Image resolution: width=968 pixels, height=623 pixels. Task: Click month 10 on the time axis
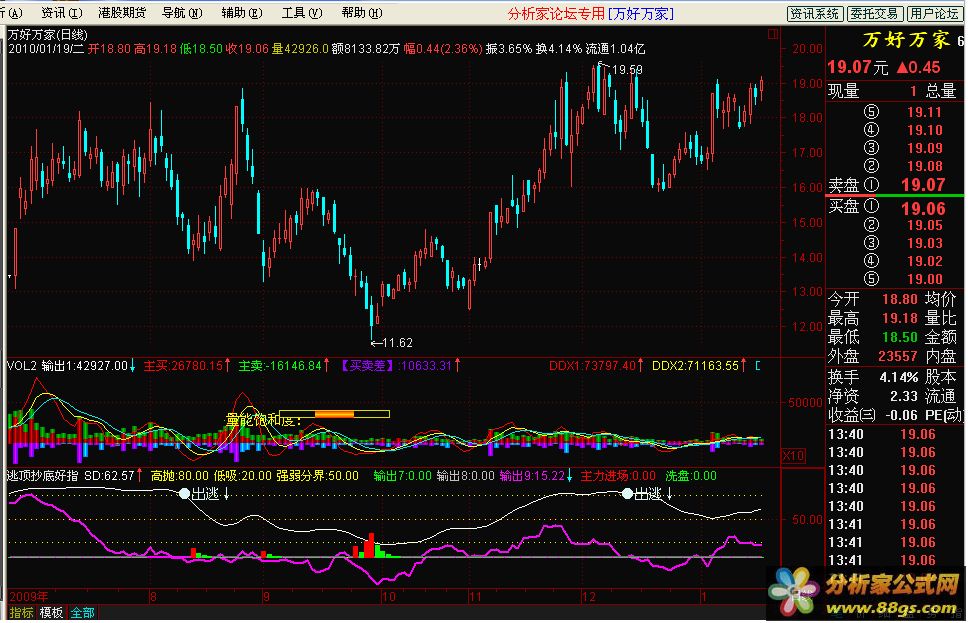tap(388, 597)
